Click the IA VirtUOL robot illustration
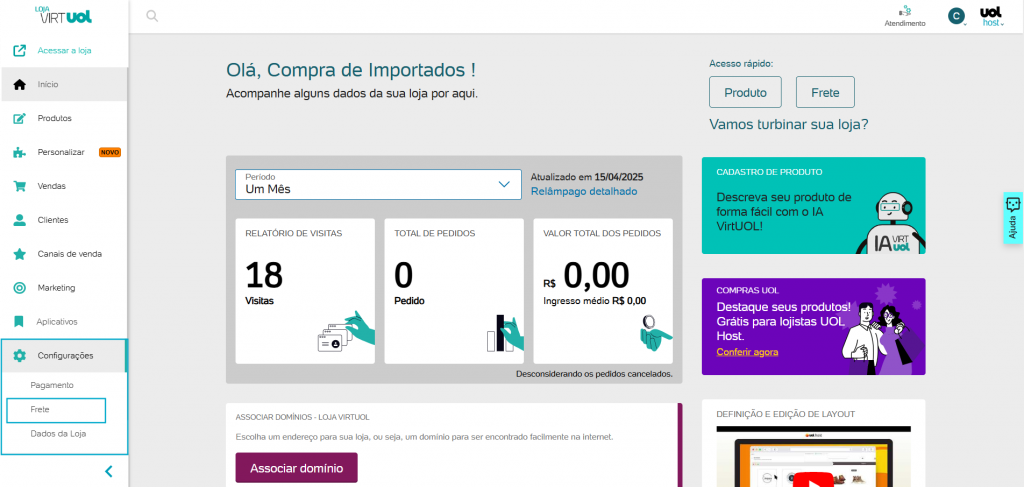 coord(891,223)
